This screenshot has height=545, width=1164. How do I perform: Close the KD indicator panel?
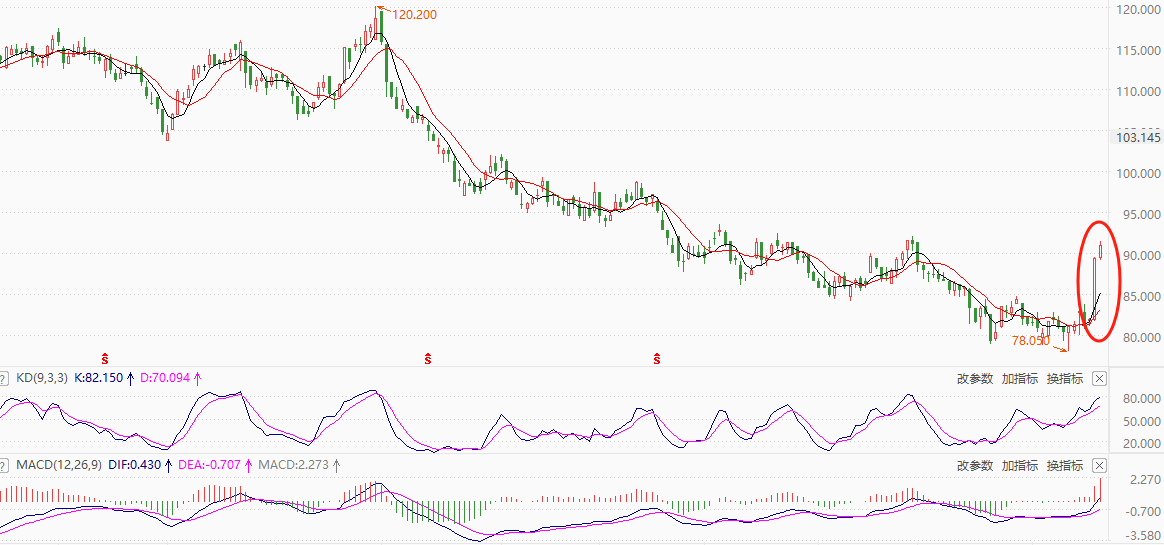1100,378
